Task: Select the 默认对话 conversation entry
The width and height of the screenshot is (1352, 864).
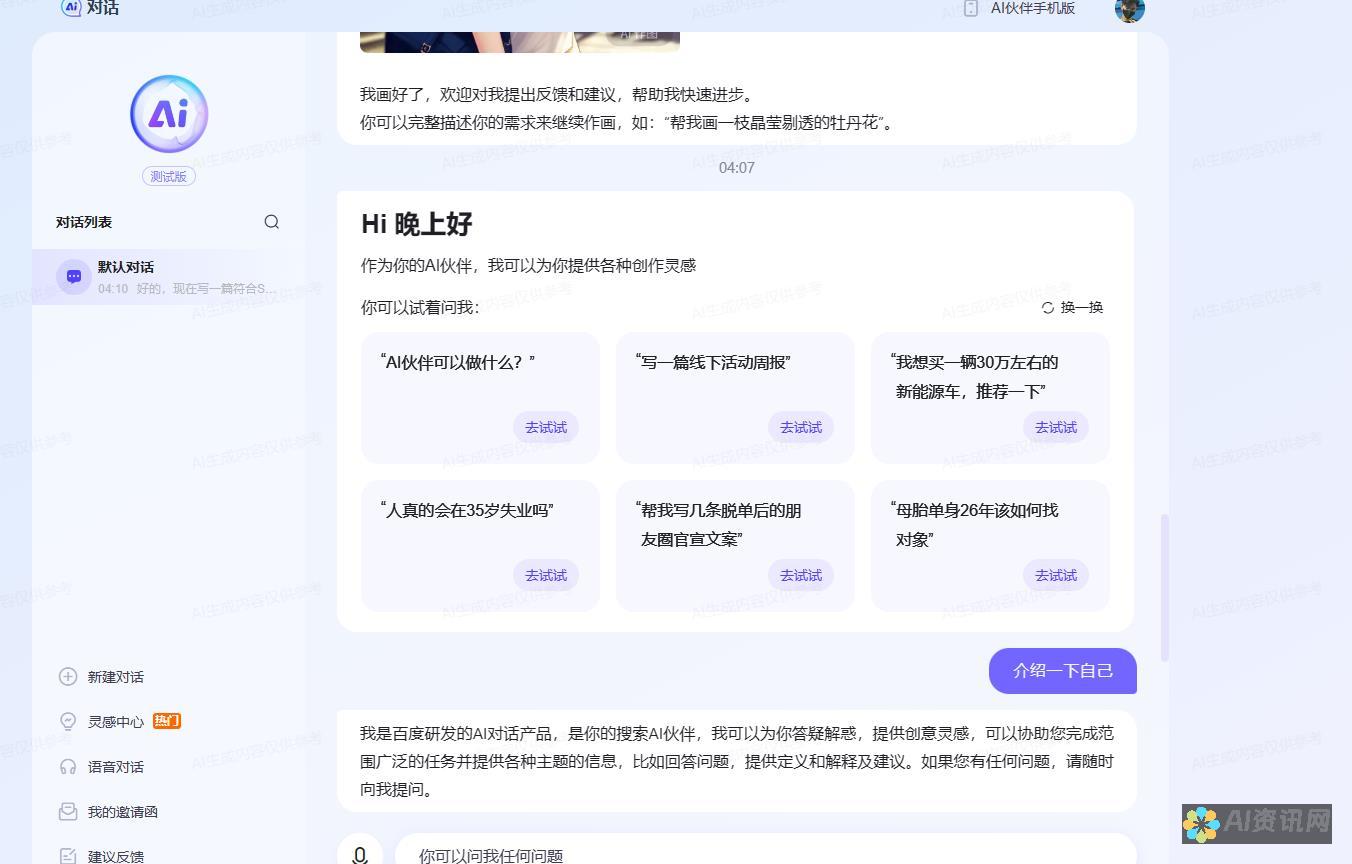Action: [x=169, y=277]
